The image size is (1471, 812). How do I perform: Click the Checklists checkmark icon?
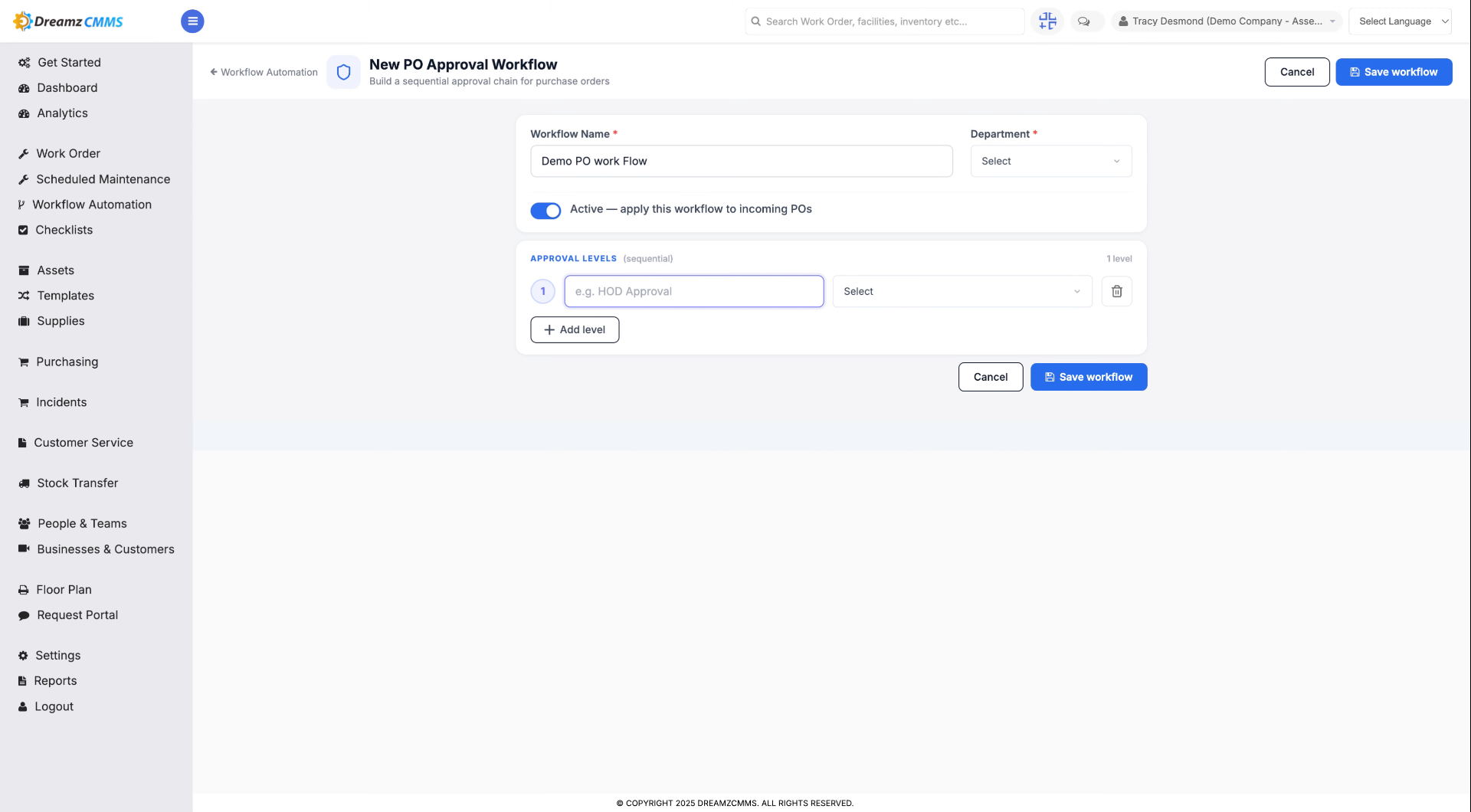23,230
